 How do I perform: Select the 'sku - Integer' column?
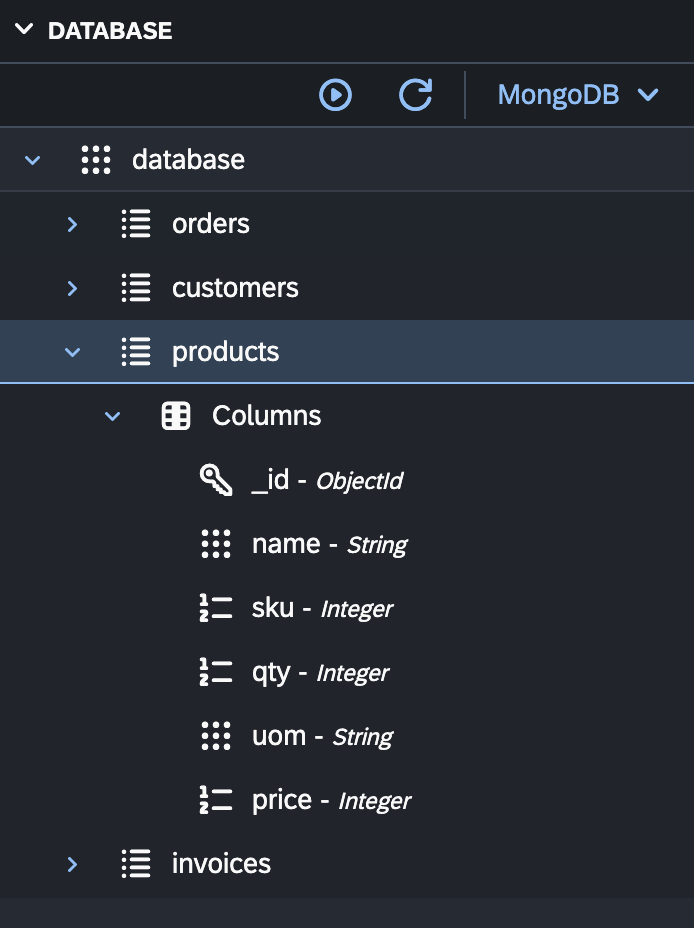pos(322,608)
